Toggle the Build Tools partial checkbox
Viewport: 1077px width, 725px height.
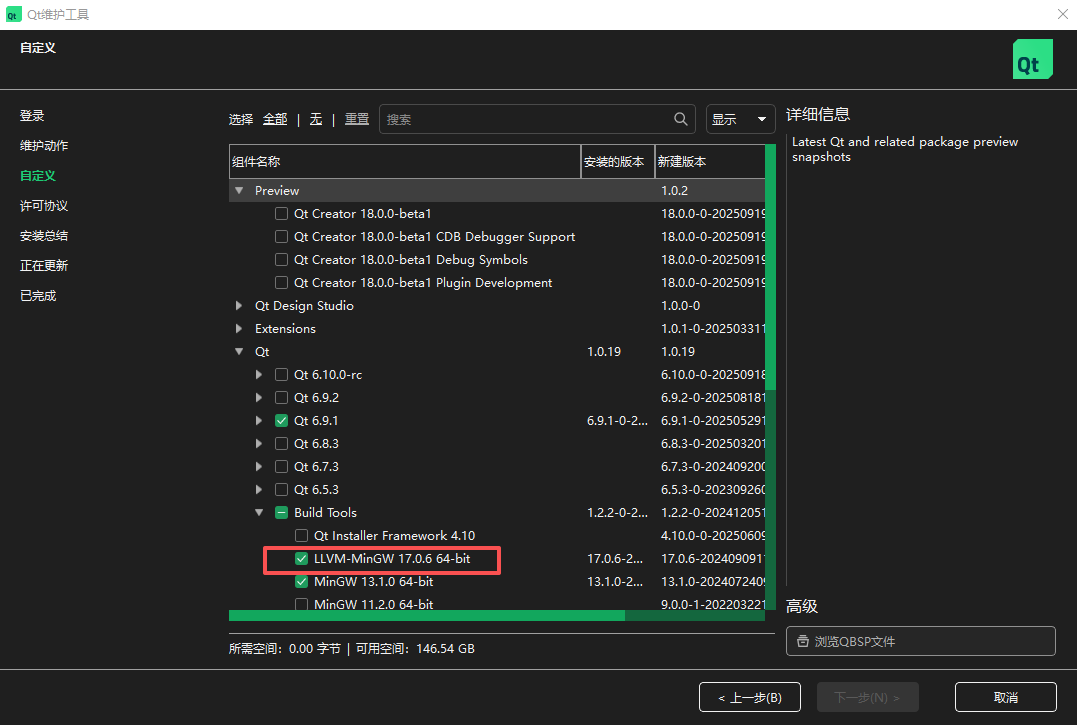coord(281,512)
